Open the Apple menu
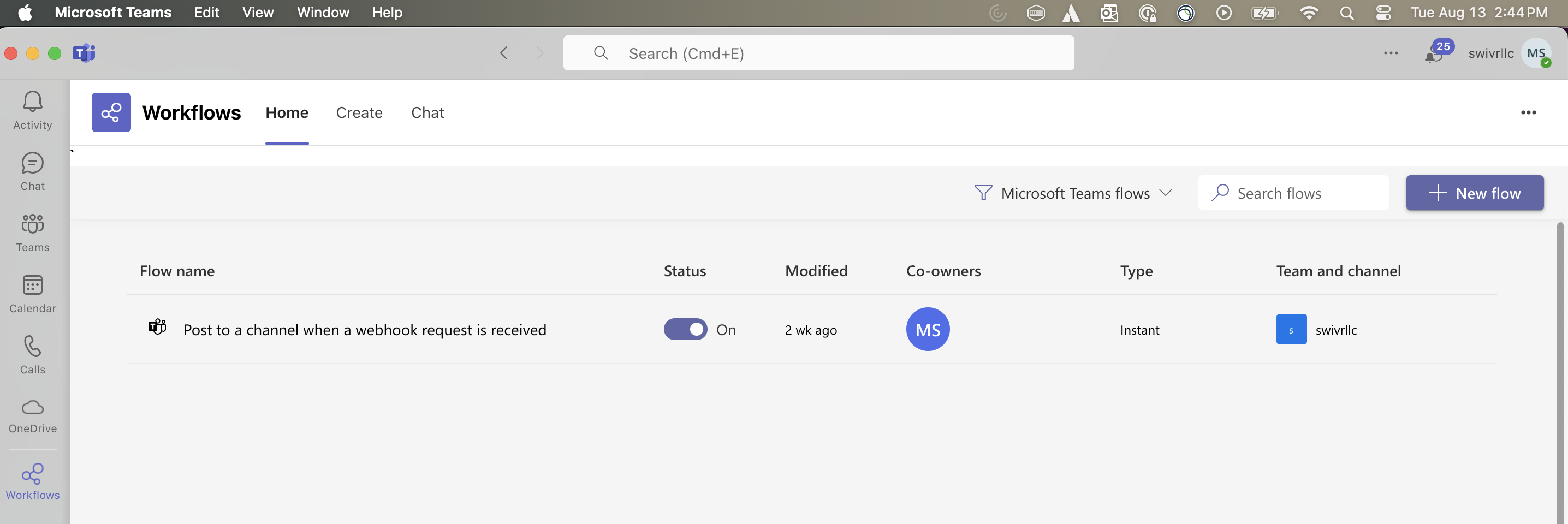1568x524 pixels. 25,13
